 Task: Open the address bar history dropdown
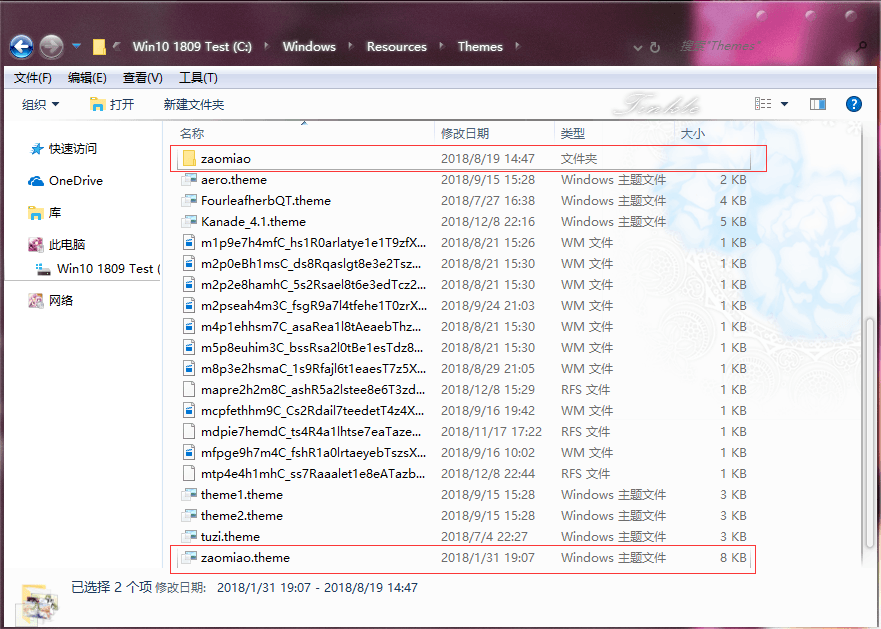point(638,48)
